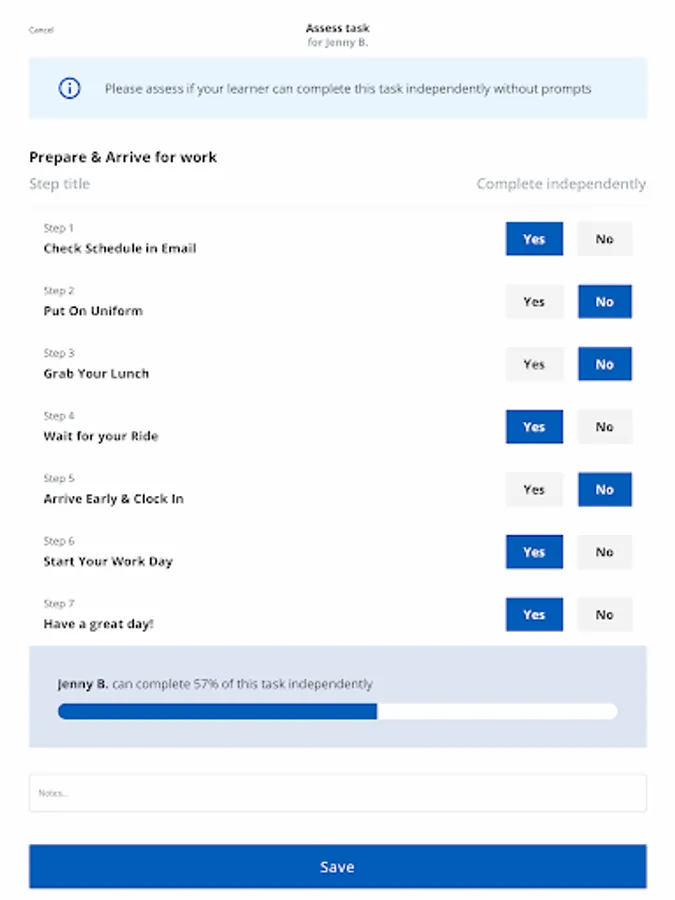Select Yes for Check Schedule in Email
The image size is (675, 900).
[534, 239]
